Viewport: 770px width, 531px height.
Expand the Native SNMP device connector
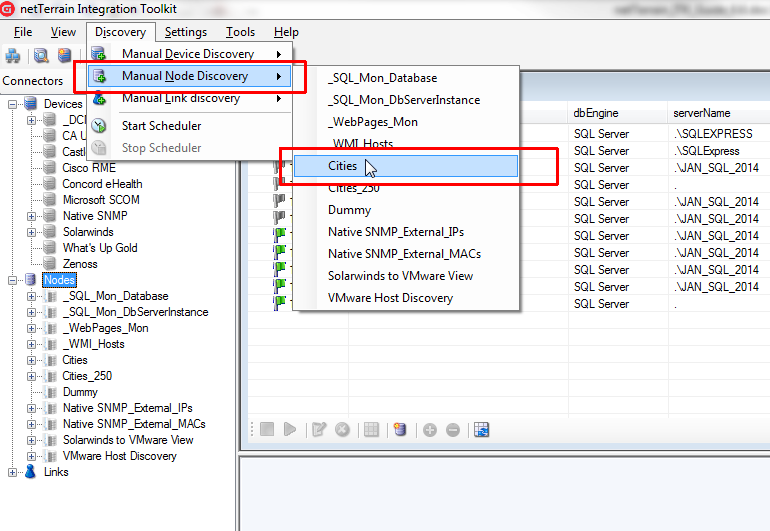(x=32, y=216)
